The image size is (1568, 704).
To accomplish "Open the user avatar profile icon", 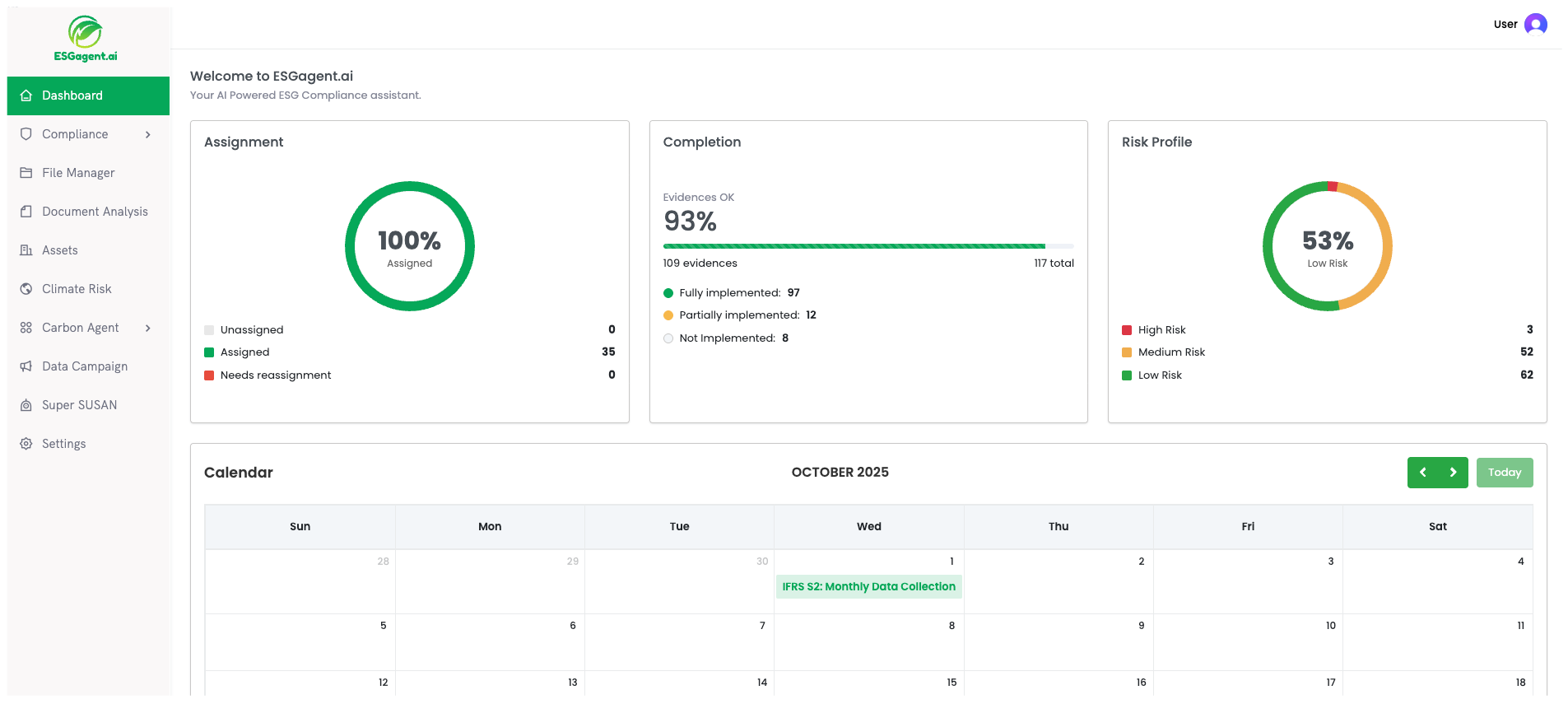I will coord(1535,25).
